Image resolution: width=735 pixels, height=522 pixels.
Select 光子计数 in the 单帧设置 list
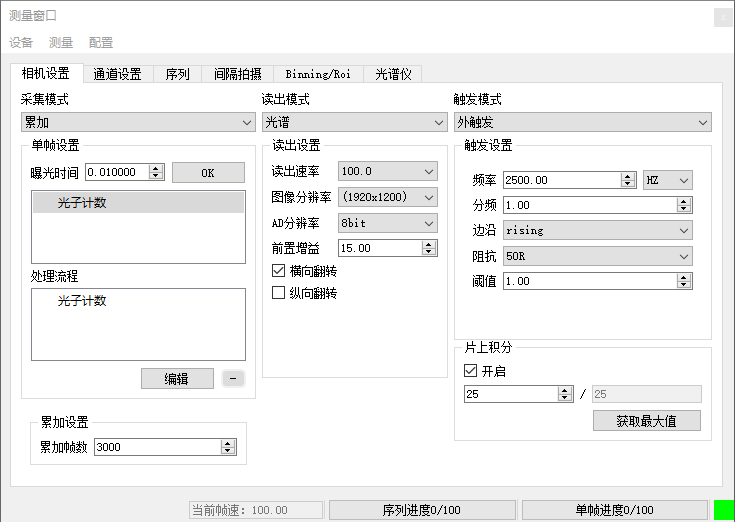pos(138,203)
